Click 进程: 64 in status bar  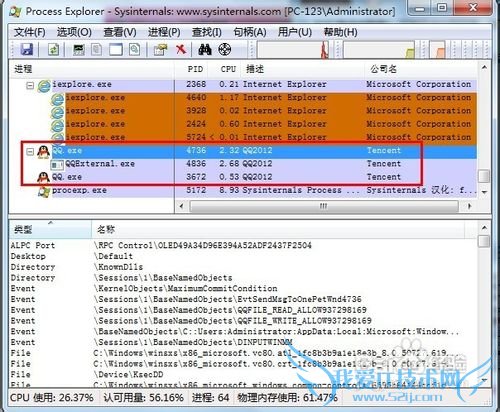211,398
